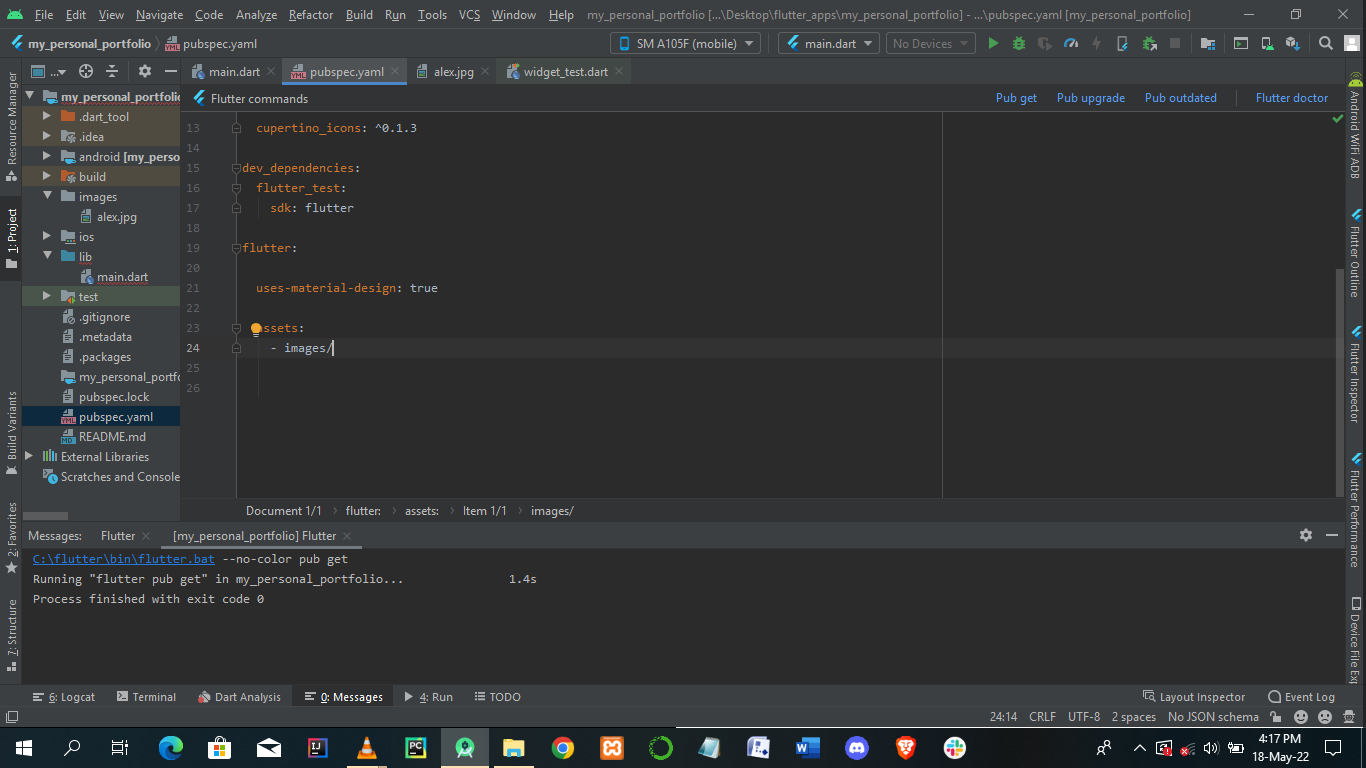This screenshot has height=768, width=1366.
Task: Click Select Opened File target icon
Action: tap(86, 71)
